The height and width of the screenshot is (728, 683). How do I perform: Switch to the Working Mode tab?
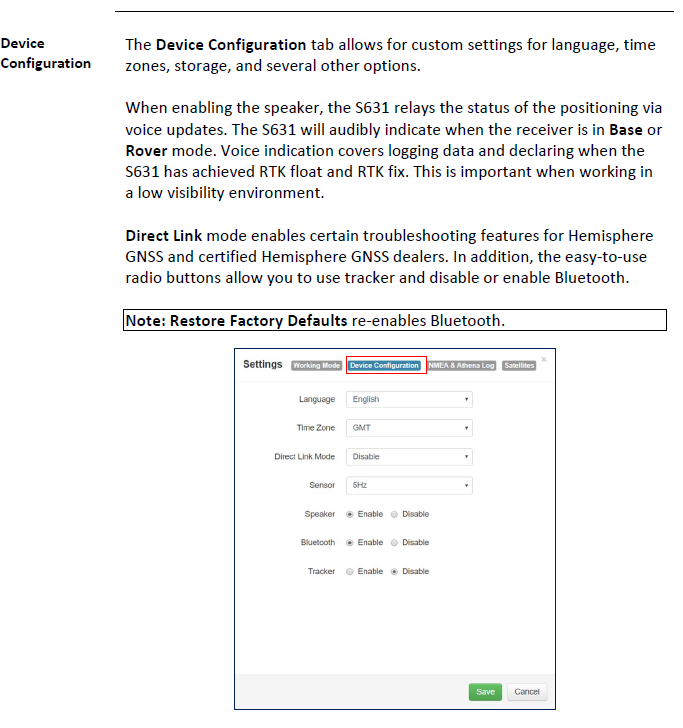coord(317,366)
